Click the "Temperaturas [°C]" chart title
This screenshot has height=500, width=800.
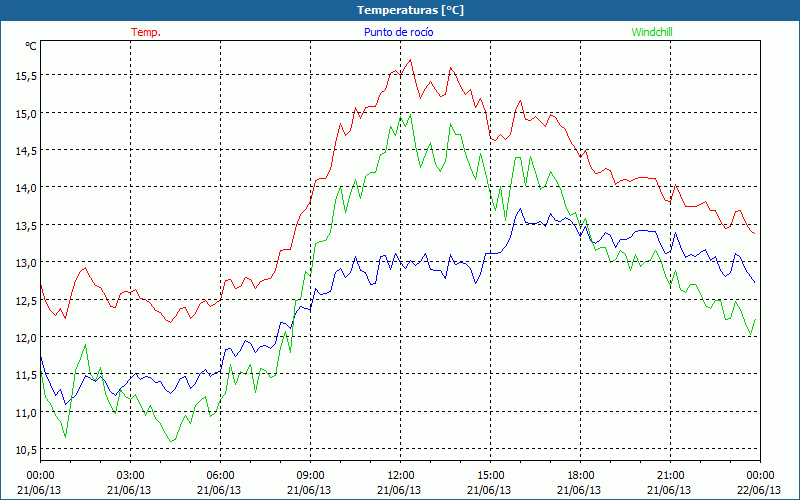click(410, 10)
